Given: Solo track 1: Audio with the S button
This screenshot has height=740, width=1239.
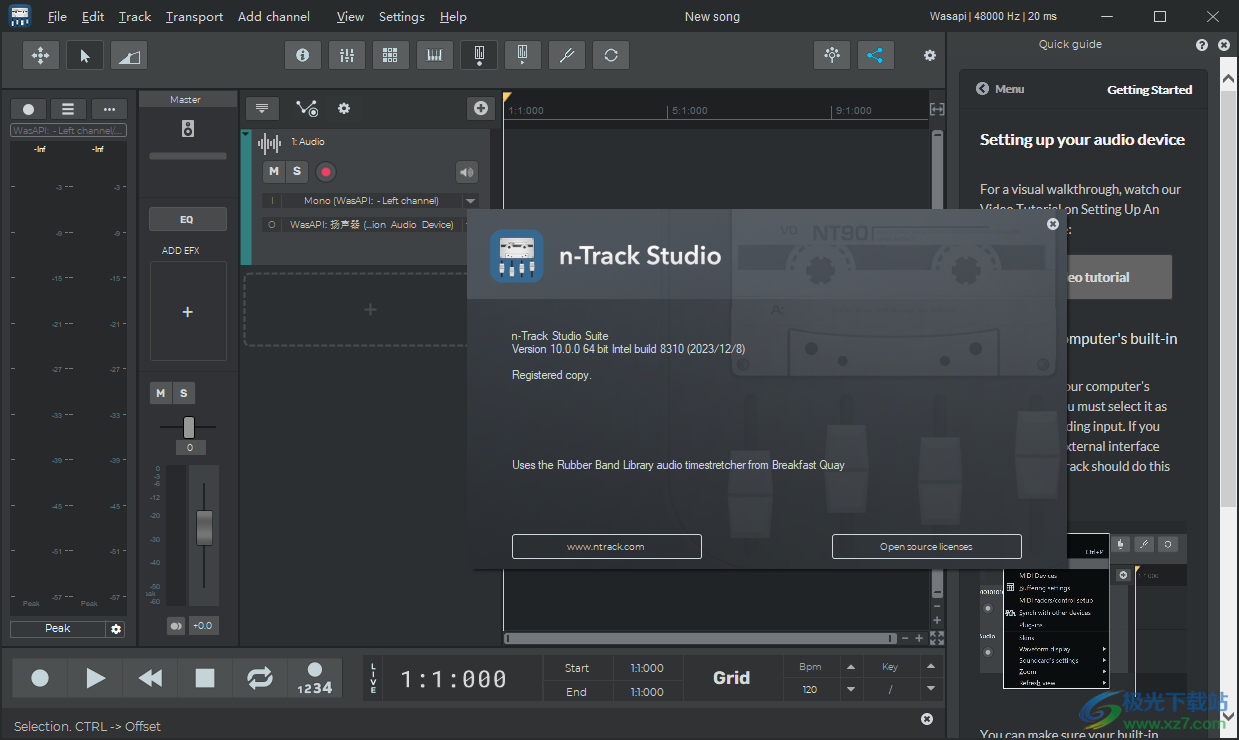Looking at the screenshot, I should pos(296,172).
